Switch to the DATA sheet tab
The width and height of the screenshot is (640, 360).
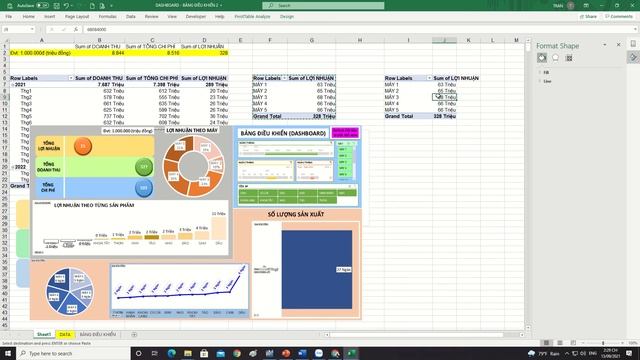tap(65, 334)
